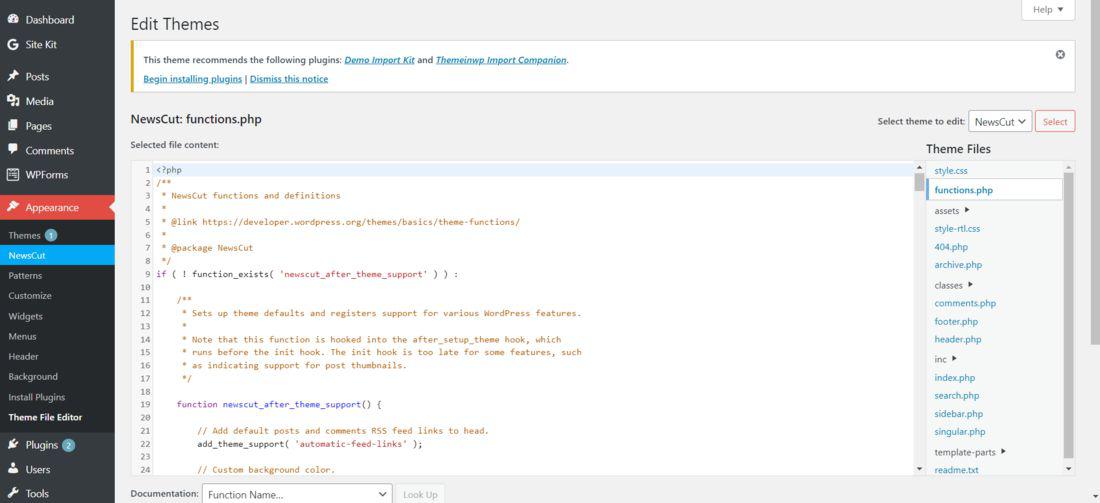Open archive.php in Theme Files
The image size is (1100, 503).
(958, 265)
